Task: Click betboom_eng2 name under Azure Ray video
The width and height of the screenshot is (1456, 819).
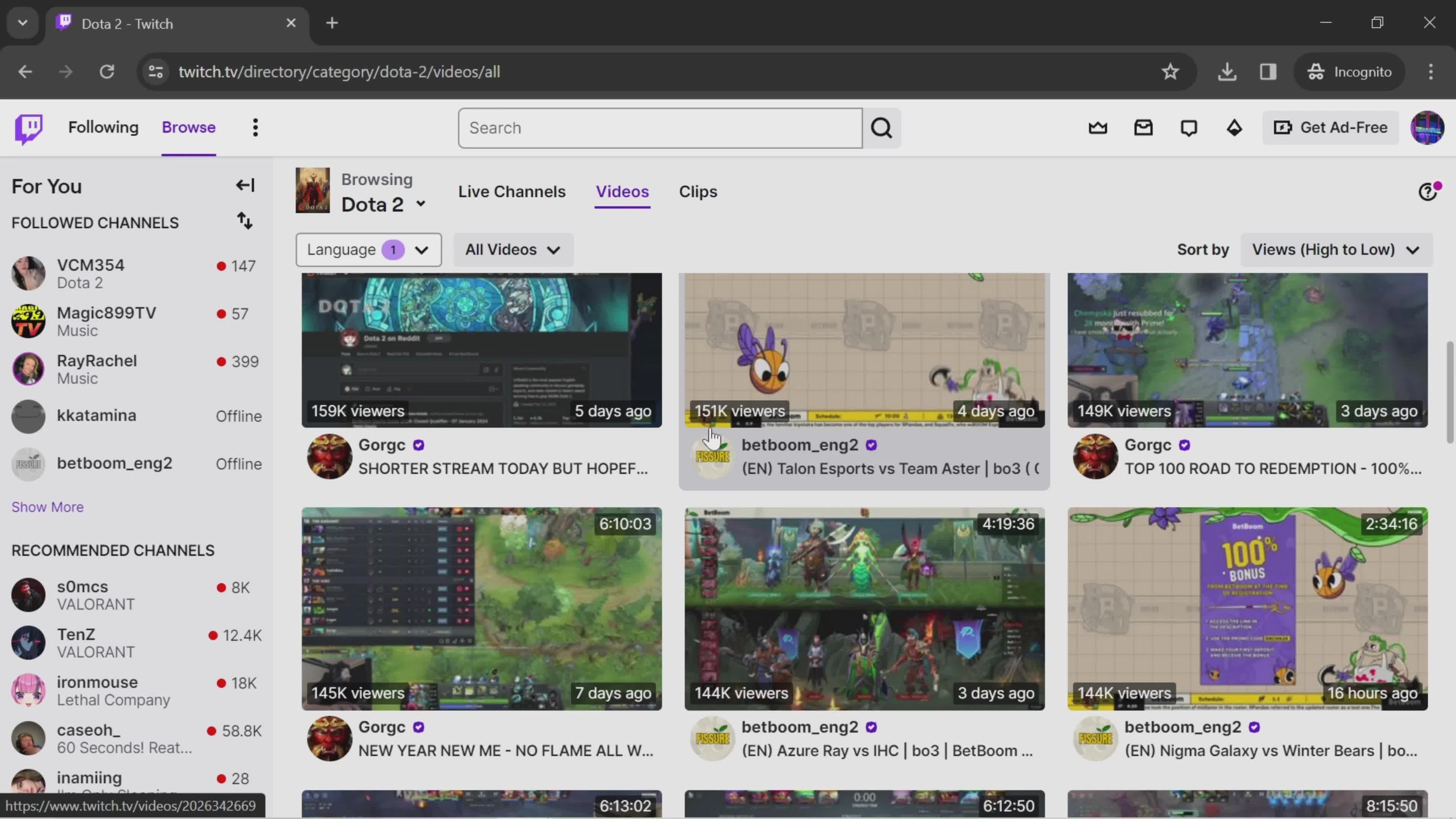Action: 800,727
